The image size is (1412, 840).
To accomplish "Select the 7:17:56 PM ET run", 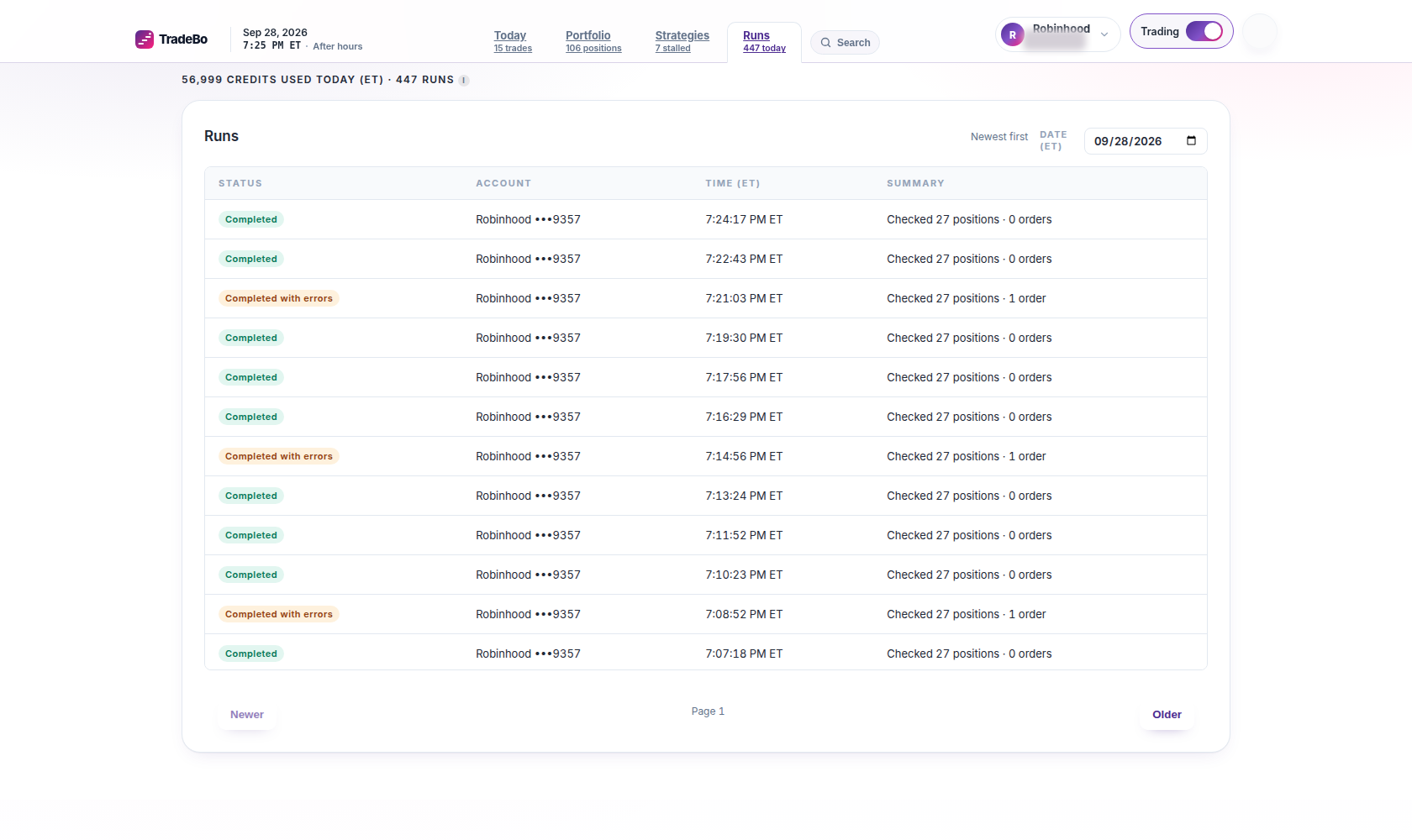I will 706,377.
